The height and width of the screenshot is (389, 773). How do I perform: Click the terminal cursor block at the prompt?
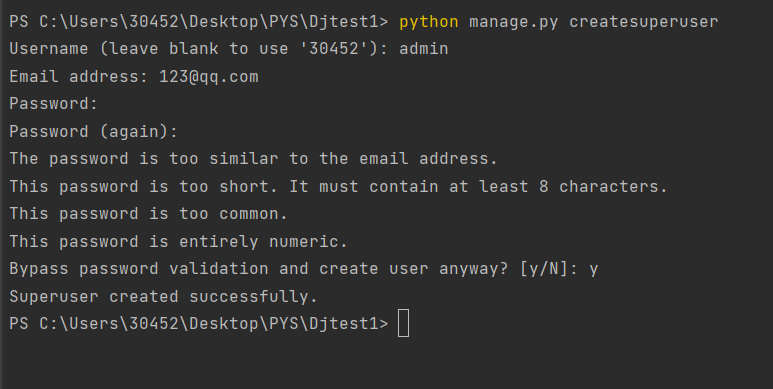(403, 323)
